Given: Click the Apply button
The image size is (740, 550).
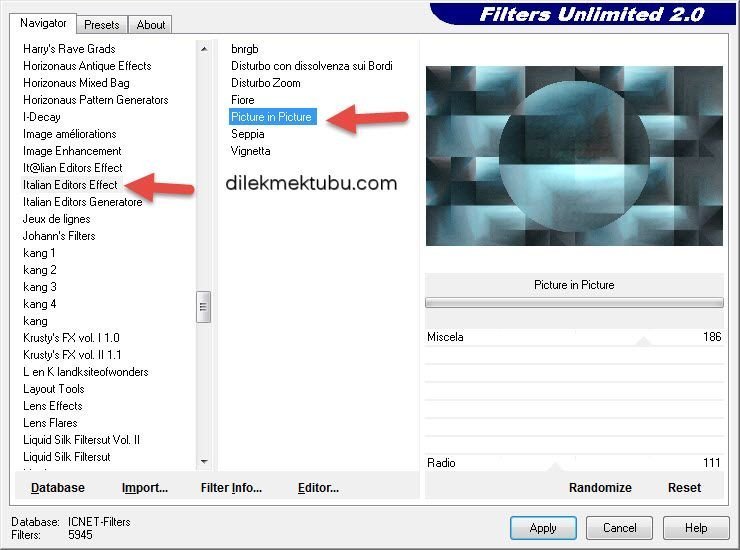Looking at the screenshot, I should point(543,528).
